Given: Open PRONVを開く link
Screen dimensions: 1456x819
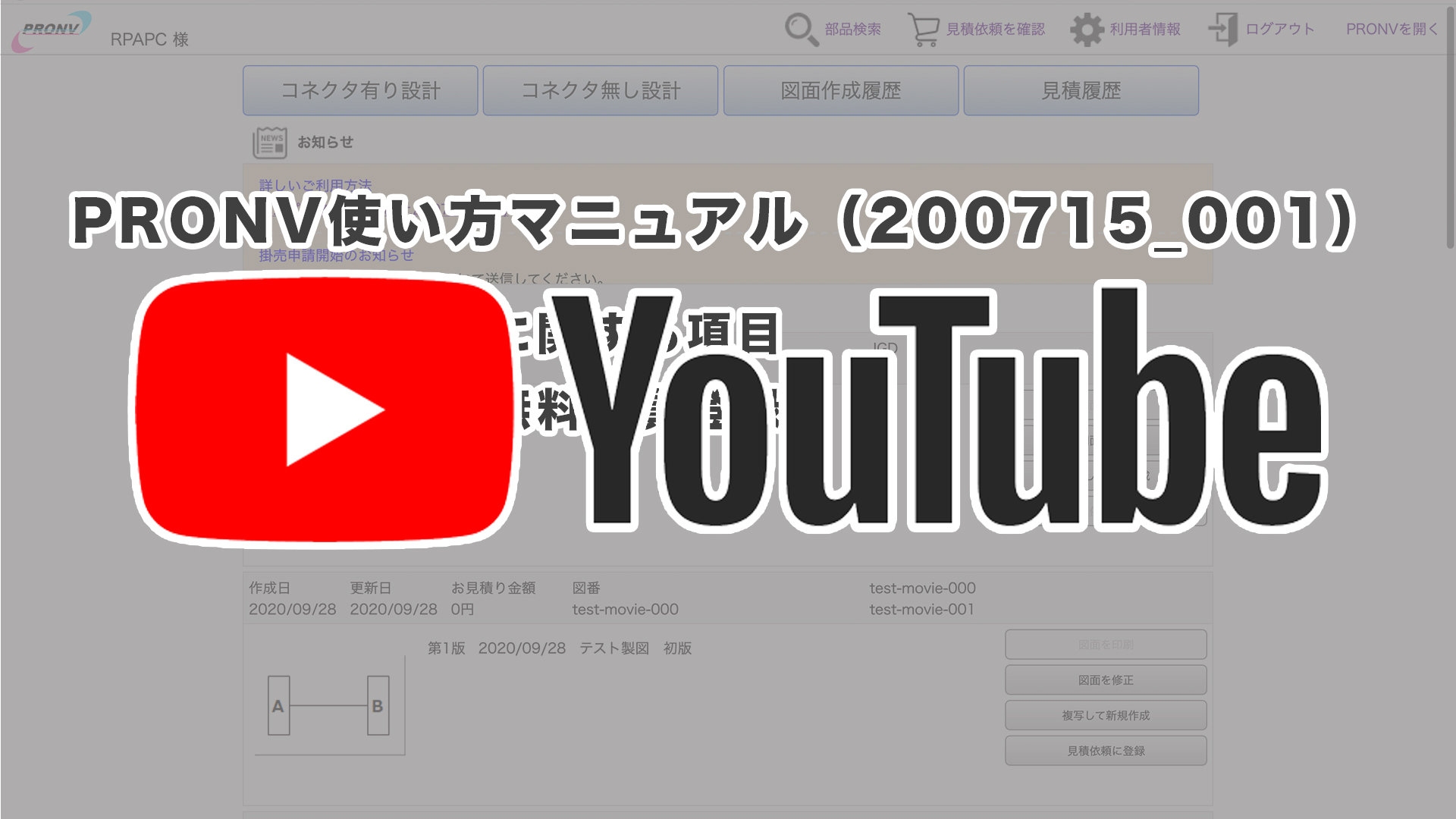Looking at the screenshot, I should (x=1392, y=29).
